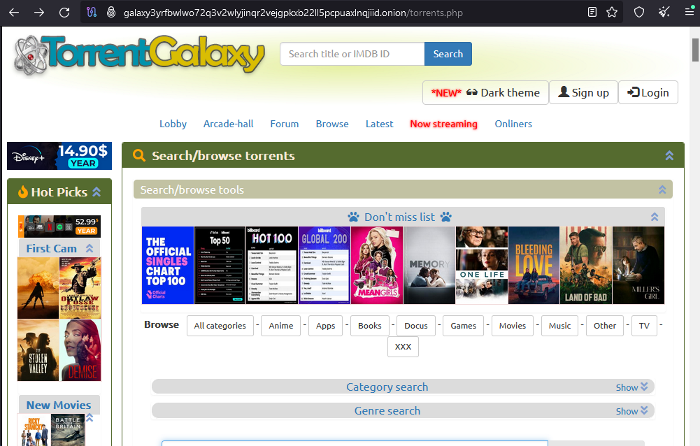Open the Onliners page

[x=513, y=124]
